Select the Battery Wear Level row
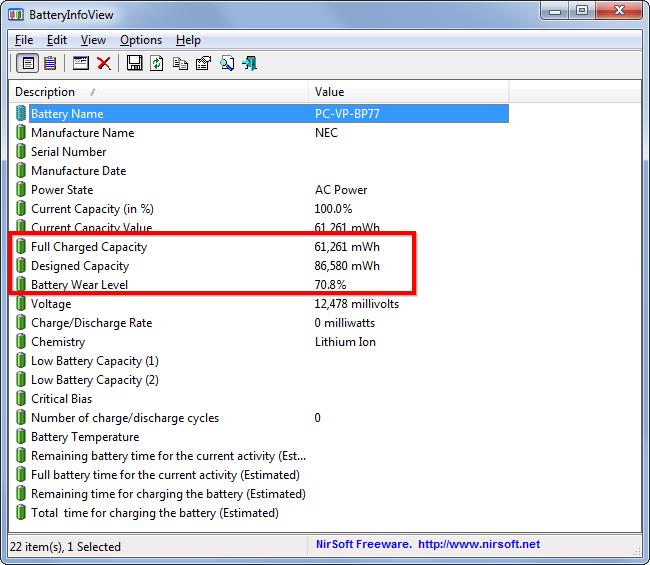Image resolution: width=650 pixels, height=565 pixels. point(80,285)
